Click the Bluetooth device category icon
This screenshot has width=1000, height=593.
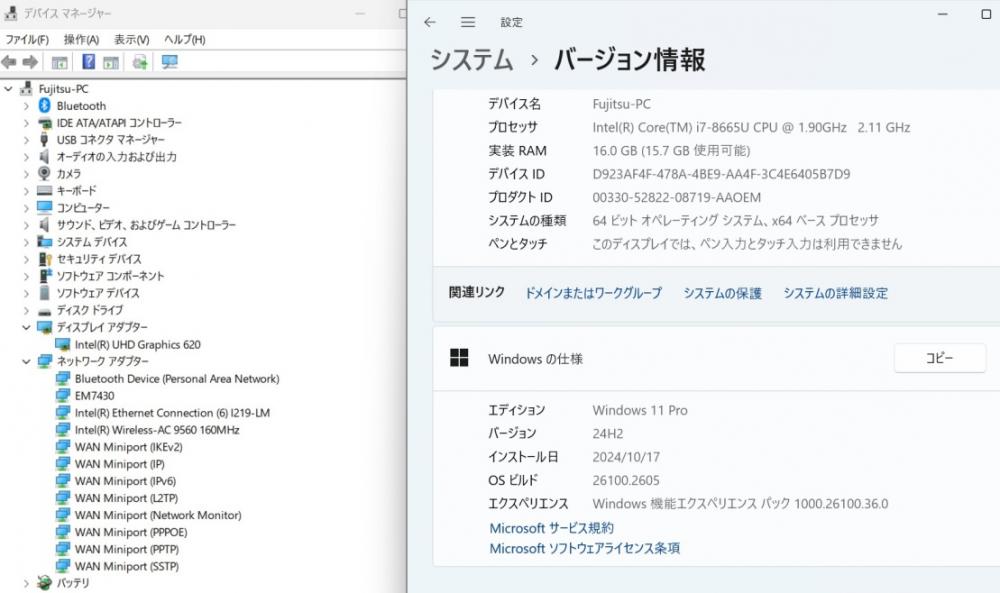pyautogui.click(x=44, y=105)
